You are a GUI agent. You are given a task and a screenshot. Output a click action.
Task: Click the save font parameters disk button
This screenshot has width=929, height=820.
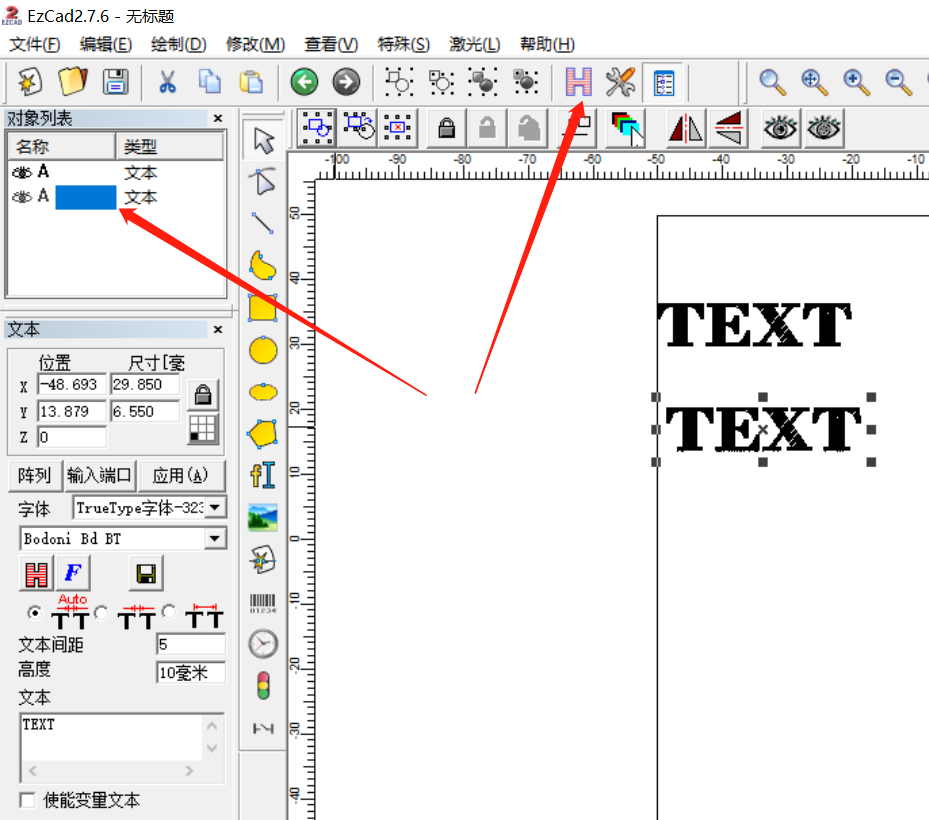(x=146, y=574)
